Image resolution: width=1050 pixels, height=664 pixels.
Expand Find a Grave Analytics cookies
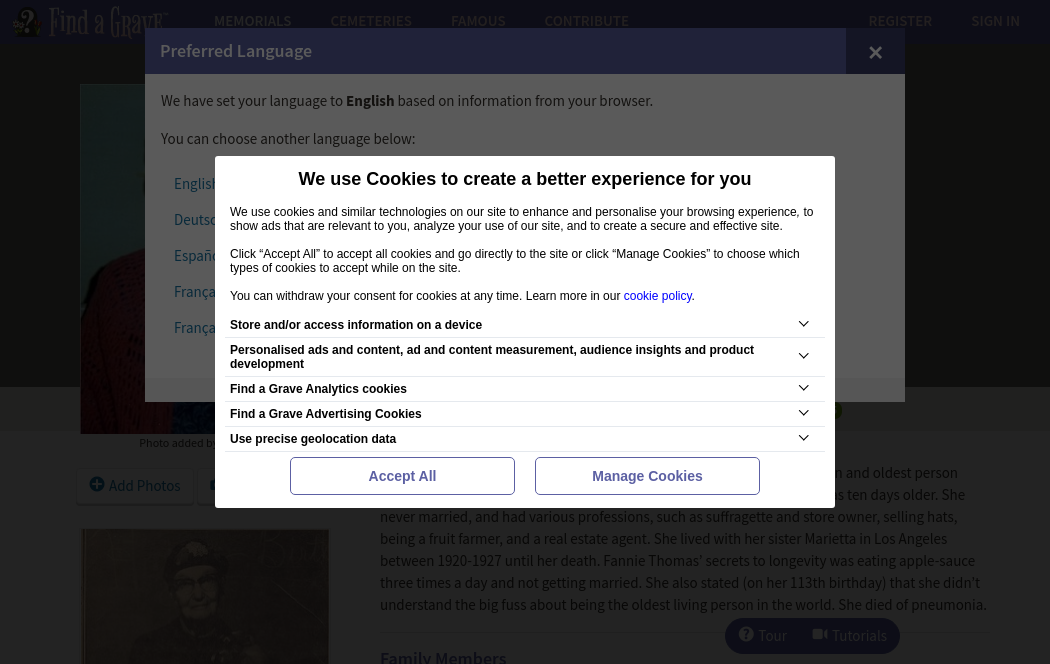[x=803, y=389]
